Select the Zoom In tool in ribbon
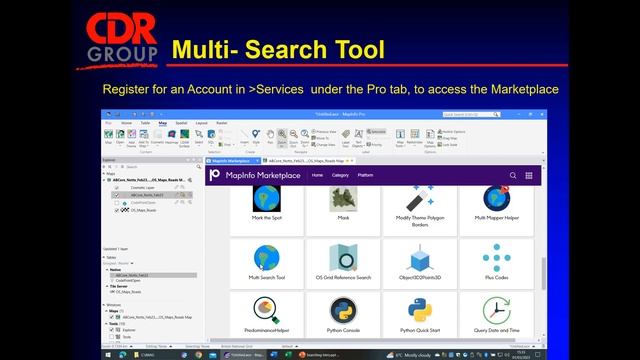This screenshot has height=360, width=640. click(x=282, y=138)
